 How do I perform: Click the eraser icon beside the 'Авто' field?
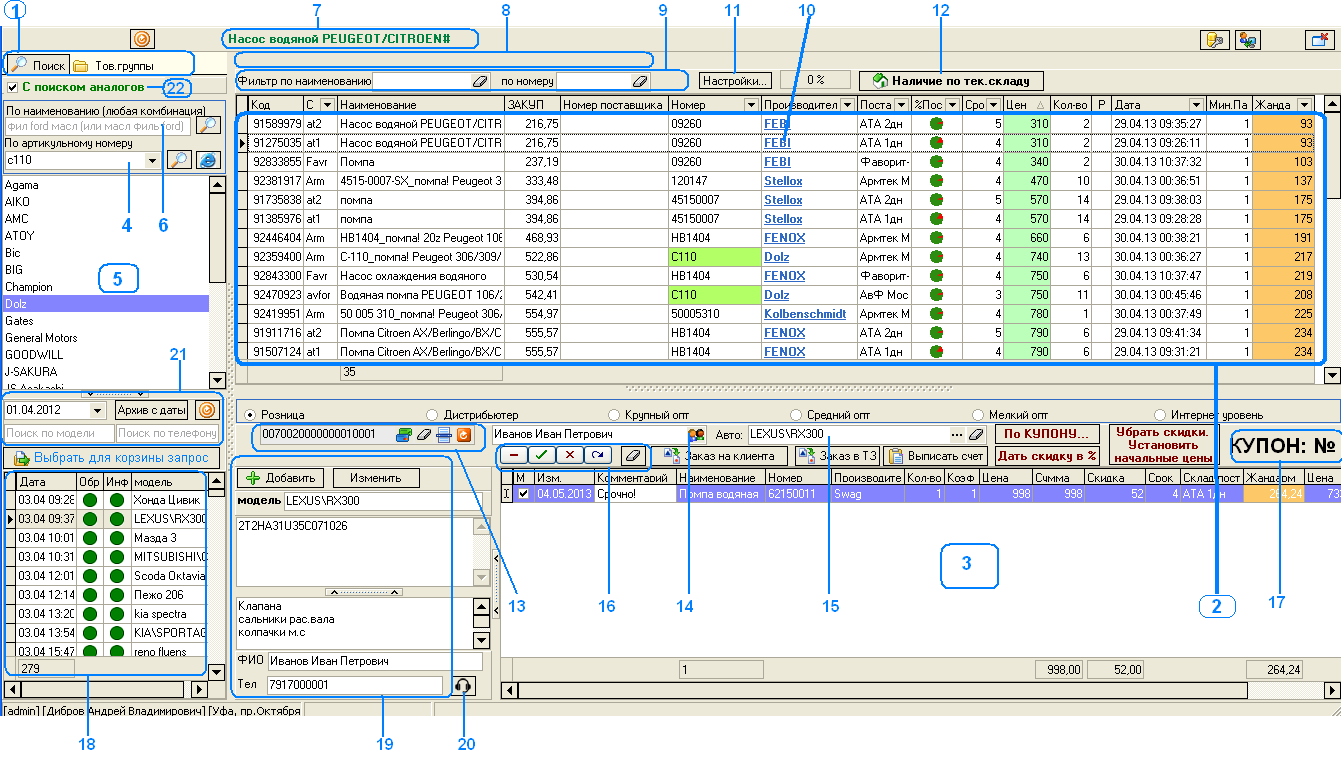(x=976, y=435)
